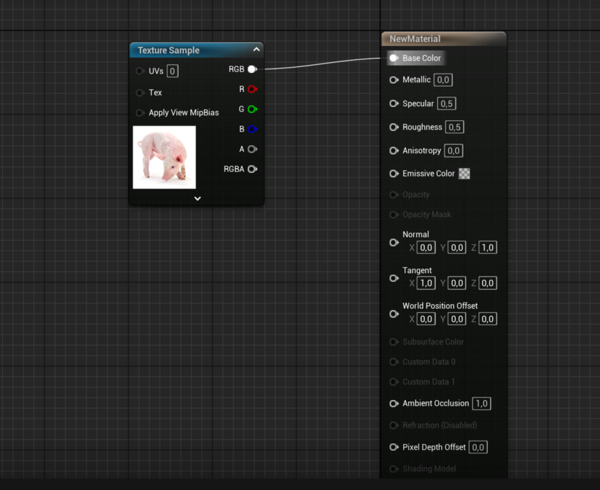This screenshot has width=600, height=490.
Task: Click the Ambient Occlusion value field
Action: (x=482, y=404)
